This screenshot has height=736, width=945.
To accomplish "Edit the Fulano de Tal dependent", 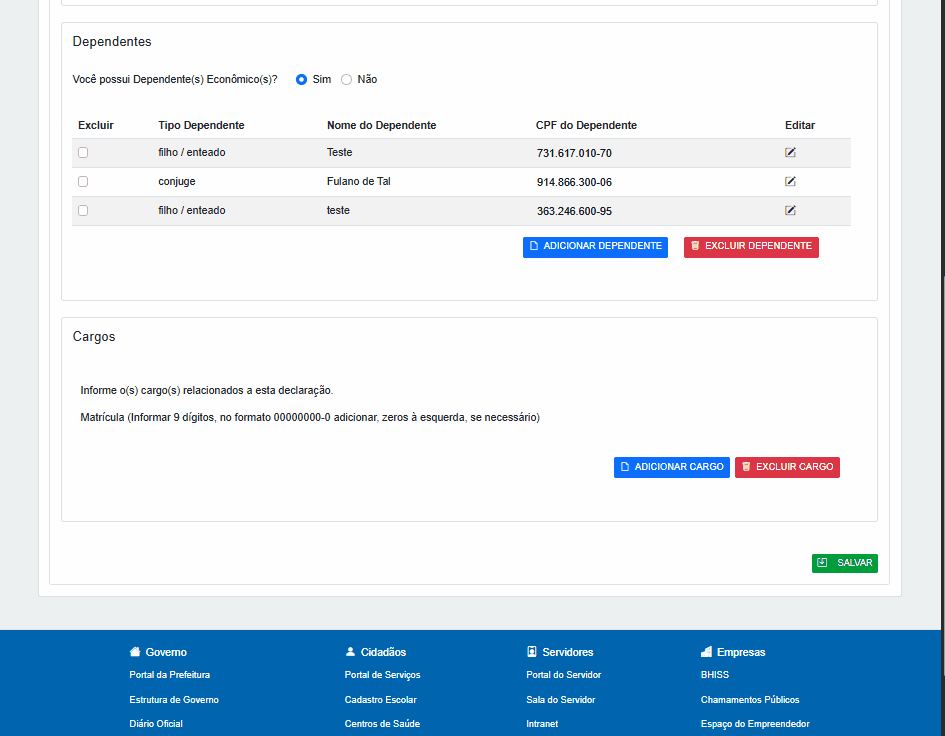I will click(790, 181).
